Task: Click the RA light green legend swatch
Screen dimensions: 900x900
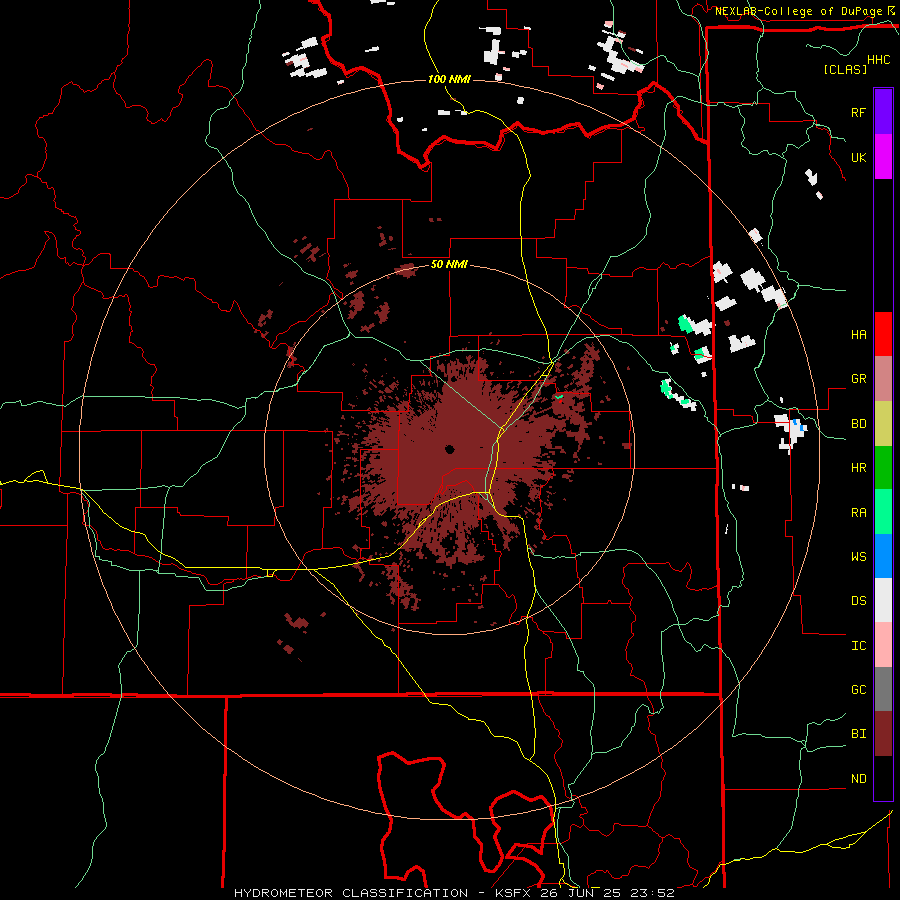Action: point(883,512)
